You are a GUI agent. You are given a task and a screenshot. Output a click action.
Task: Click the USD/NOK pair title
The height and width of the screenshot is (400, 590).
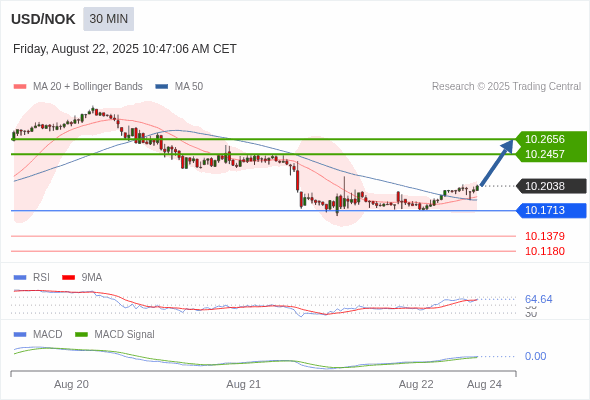coord(43,19)
